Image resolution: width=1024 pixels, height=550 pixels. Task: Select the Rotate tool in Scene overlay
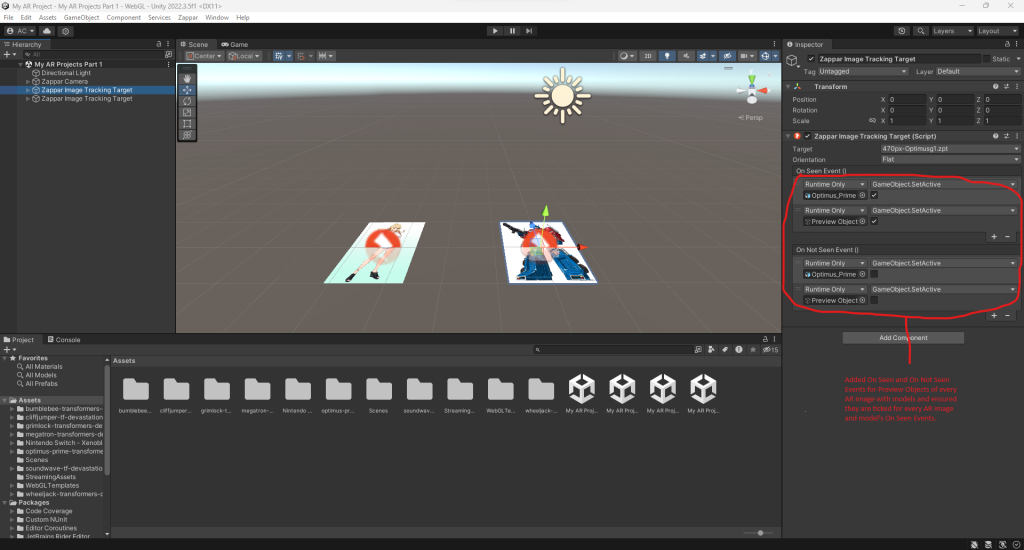(187, 101)
